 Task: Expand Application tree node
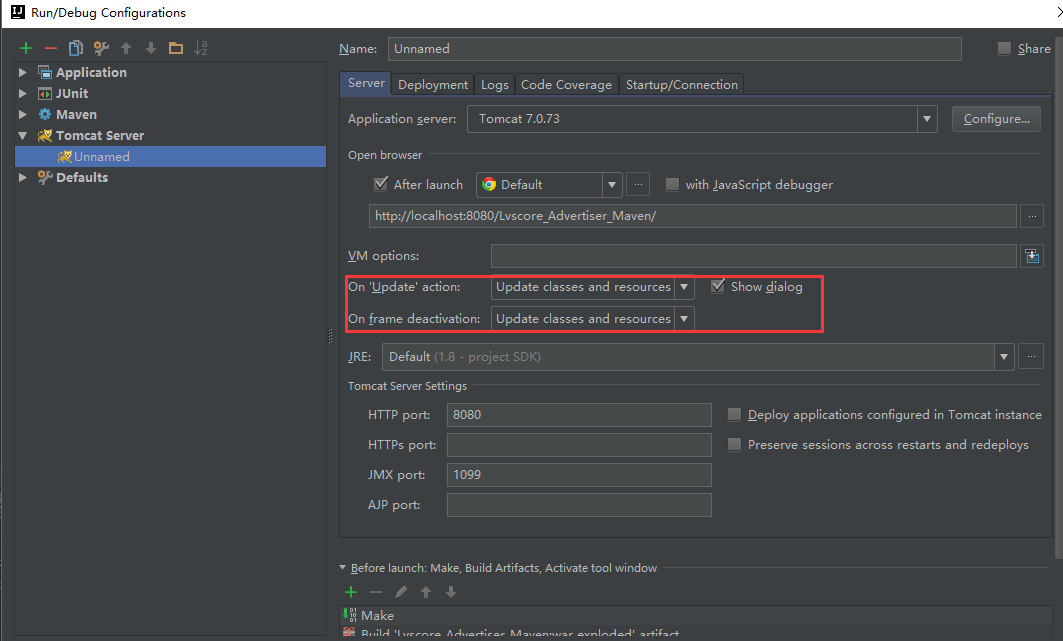[22, 73]
